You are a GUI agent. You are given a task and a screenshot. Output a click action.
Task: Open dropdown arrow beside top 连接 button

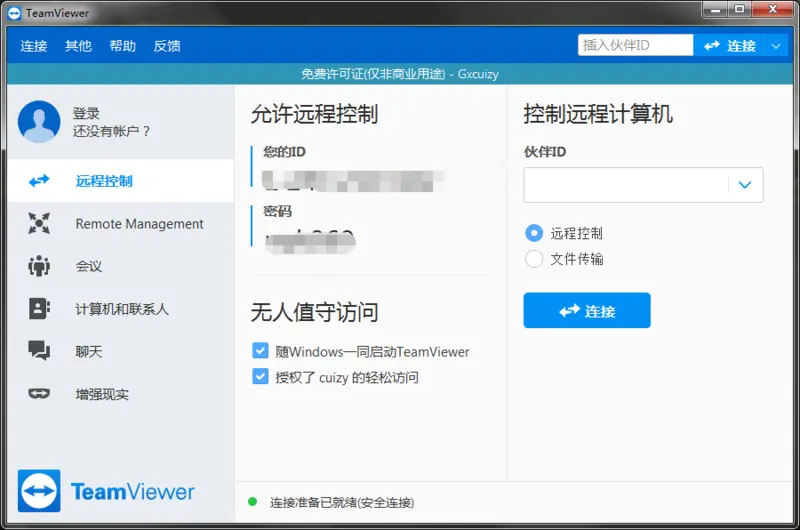tap(776, 46)
